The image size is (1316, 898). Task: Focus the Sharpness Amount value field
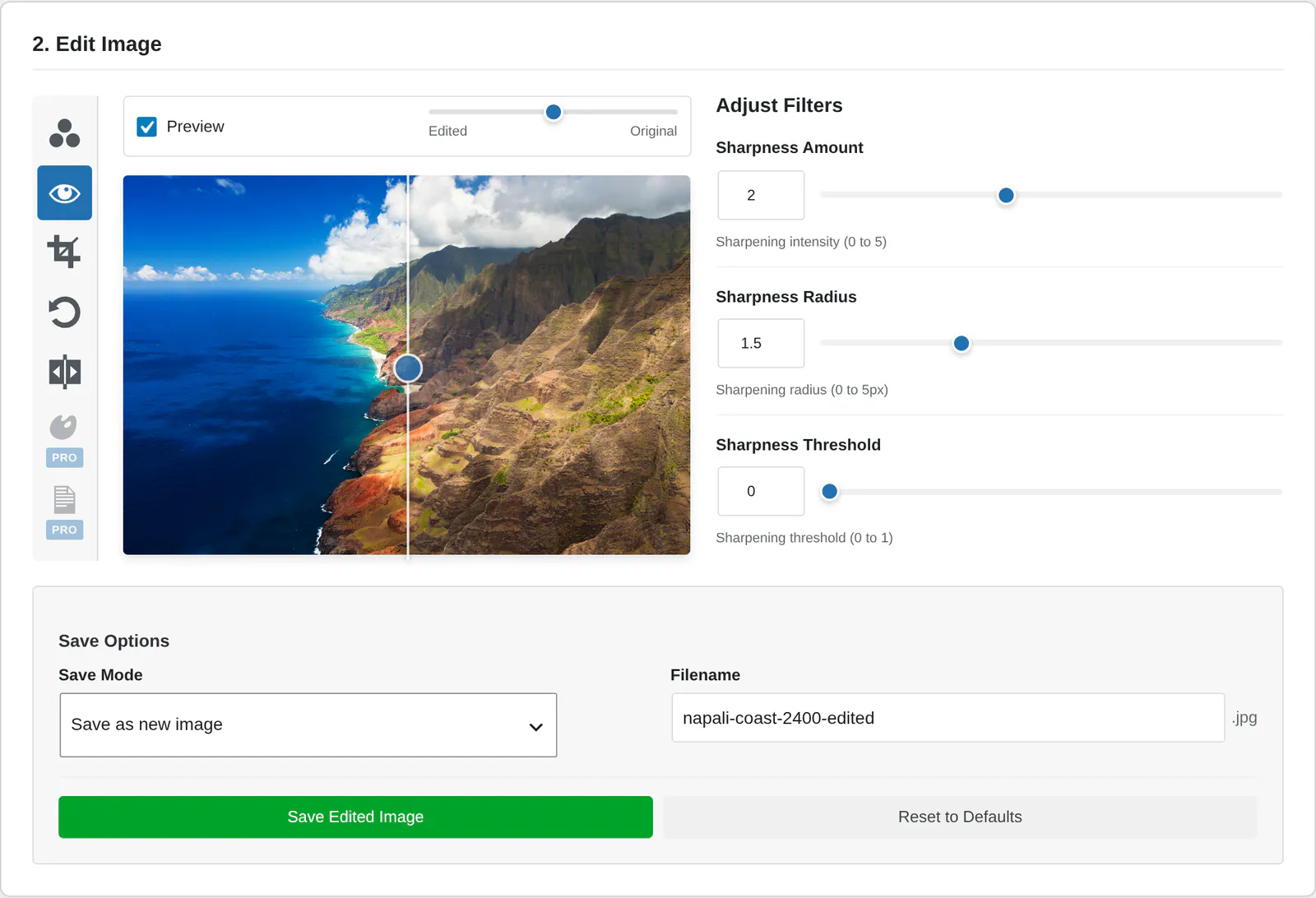(761, 195)
